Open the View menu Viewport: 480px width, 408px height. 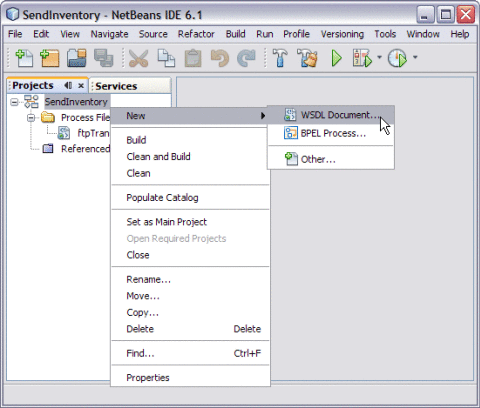pos(70,34)
